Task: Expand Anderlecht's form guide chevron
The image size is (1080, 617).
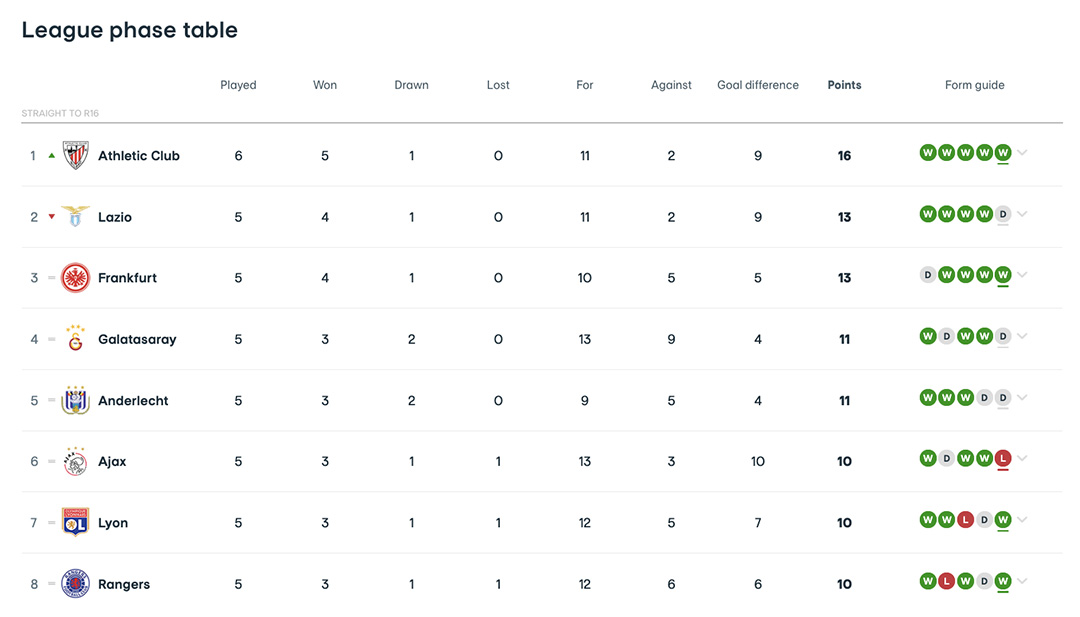Action: pyautogui.click(x=1022, y=397)
